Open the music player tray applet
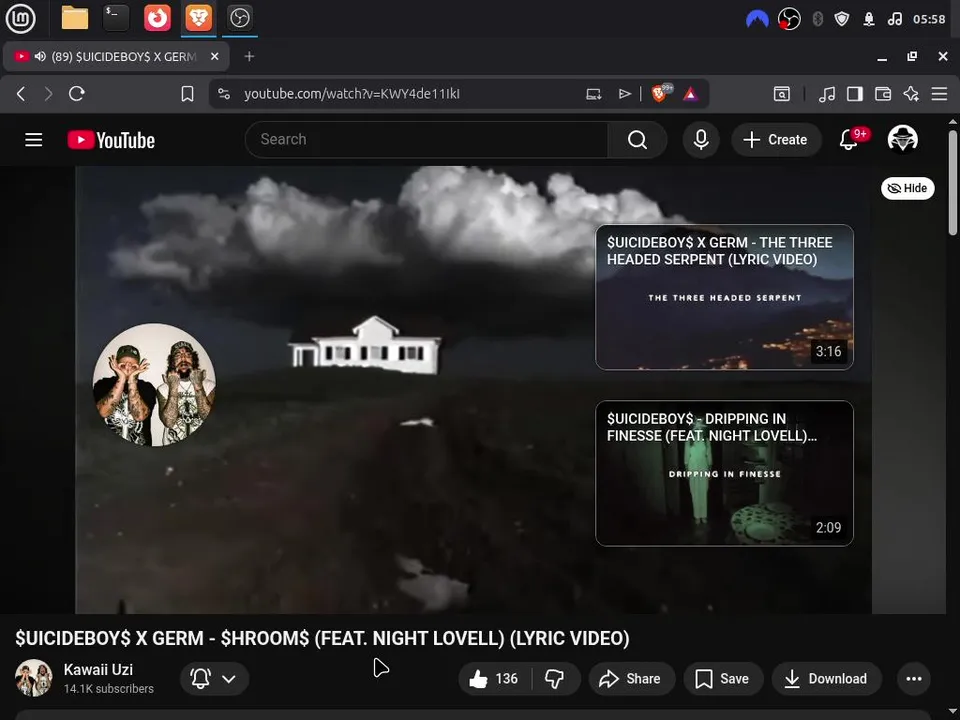Image resolution: width=960 pixels, height=720 pixels. click(895, 19)
